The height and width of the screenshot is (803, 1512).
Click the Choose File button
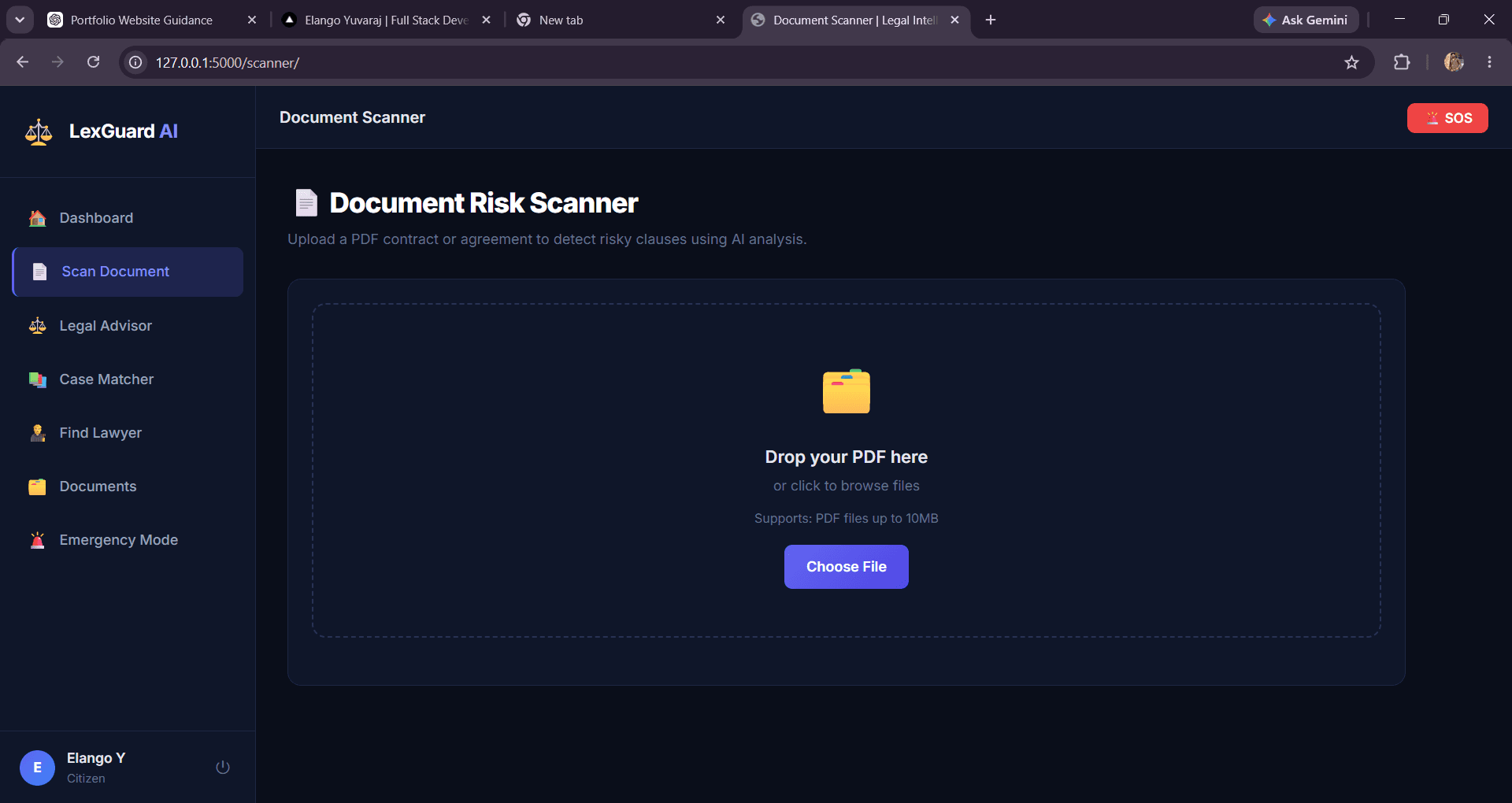click(847, 567)
